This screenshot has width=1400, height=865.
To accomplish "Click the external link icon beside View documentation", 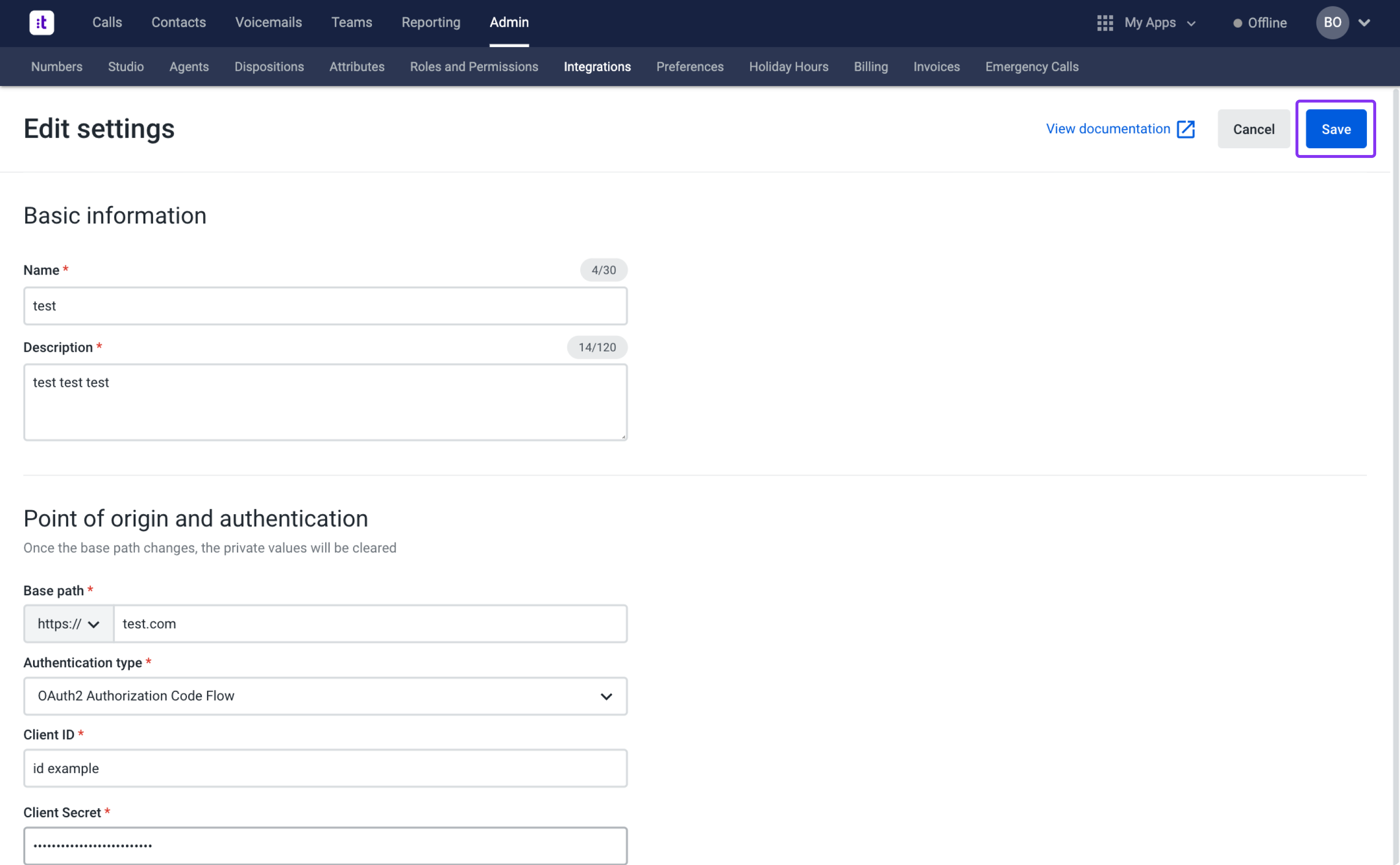I will coord(1186,129).
